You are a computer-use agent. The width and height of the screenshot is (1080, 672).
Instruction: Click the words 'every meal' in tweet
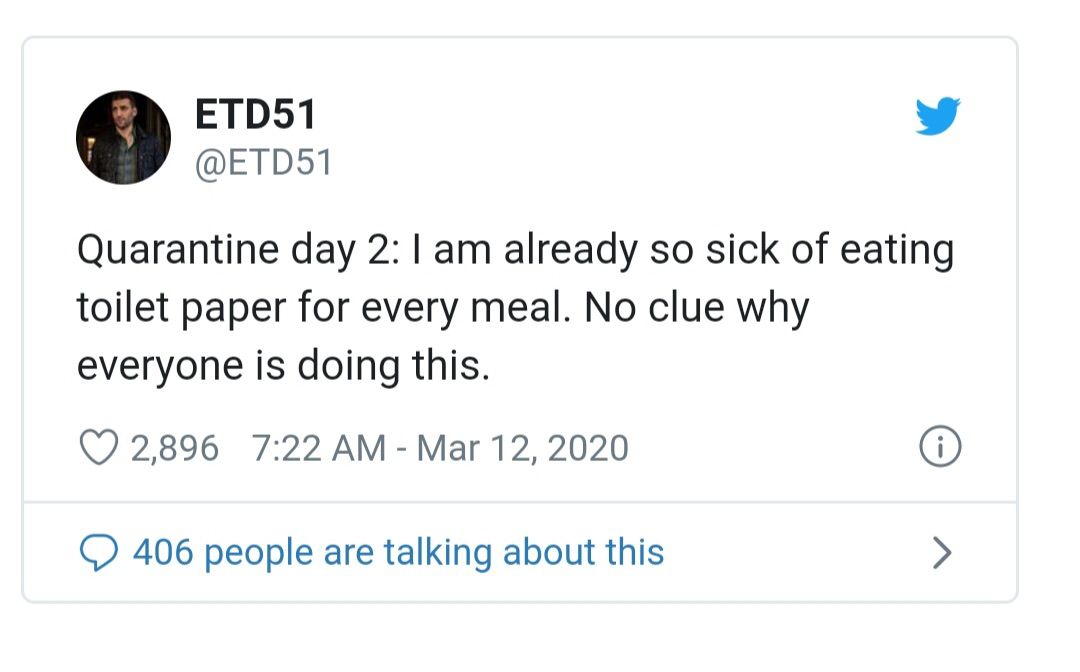(466, 308)
